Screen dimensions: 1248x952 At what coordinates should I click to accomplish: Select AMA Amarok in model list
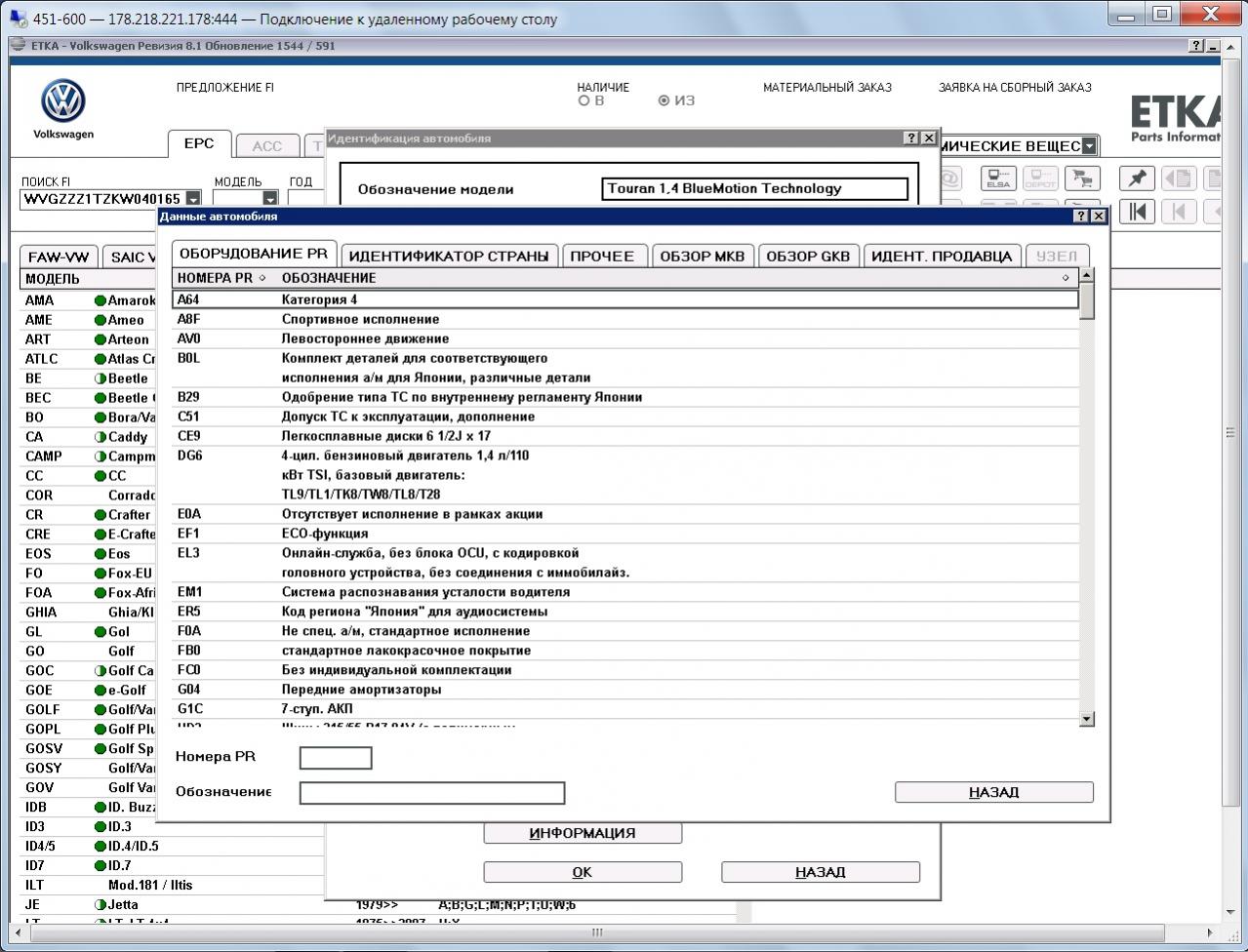89,300
